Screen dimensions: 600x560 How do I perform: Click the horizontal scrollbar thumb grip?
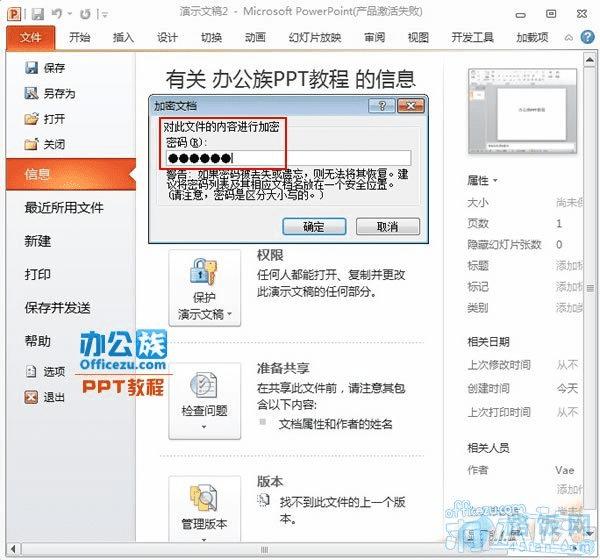(x=264, y=550)
